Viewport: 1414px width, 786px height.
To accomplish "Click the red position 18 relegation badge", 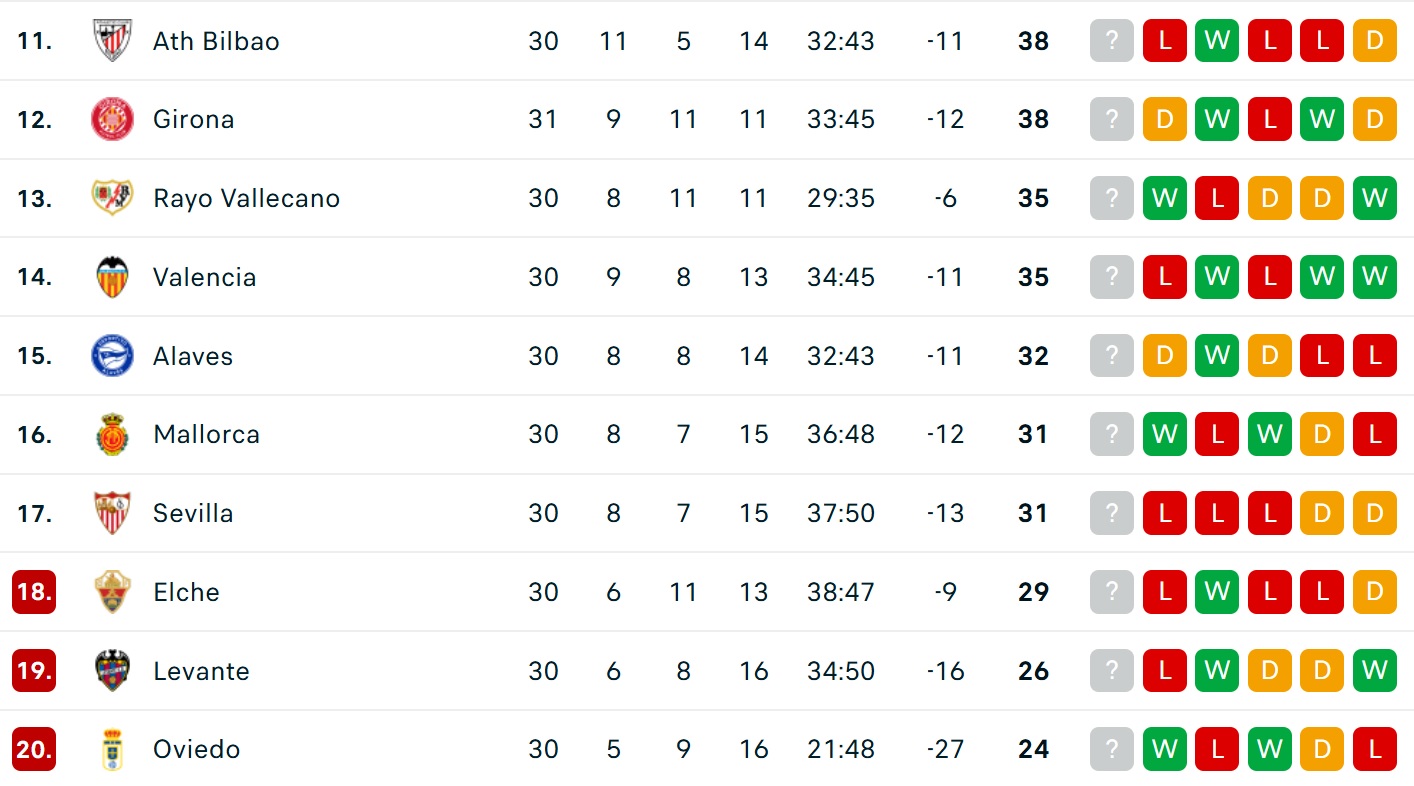I will (34, 592).
